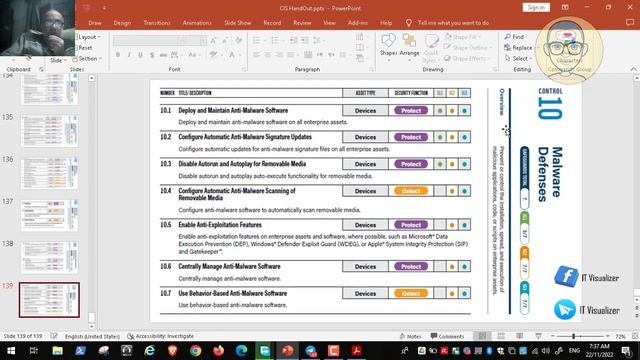Fit slide to current window icon
This screenshot has width=640, height=360.
(635, 336)
